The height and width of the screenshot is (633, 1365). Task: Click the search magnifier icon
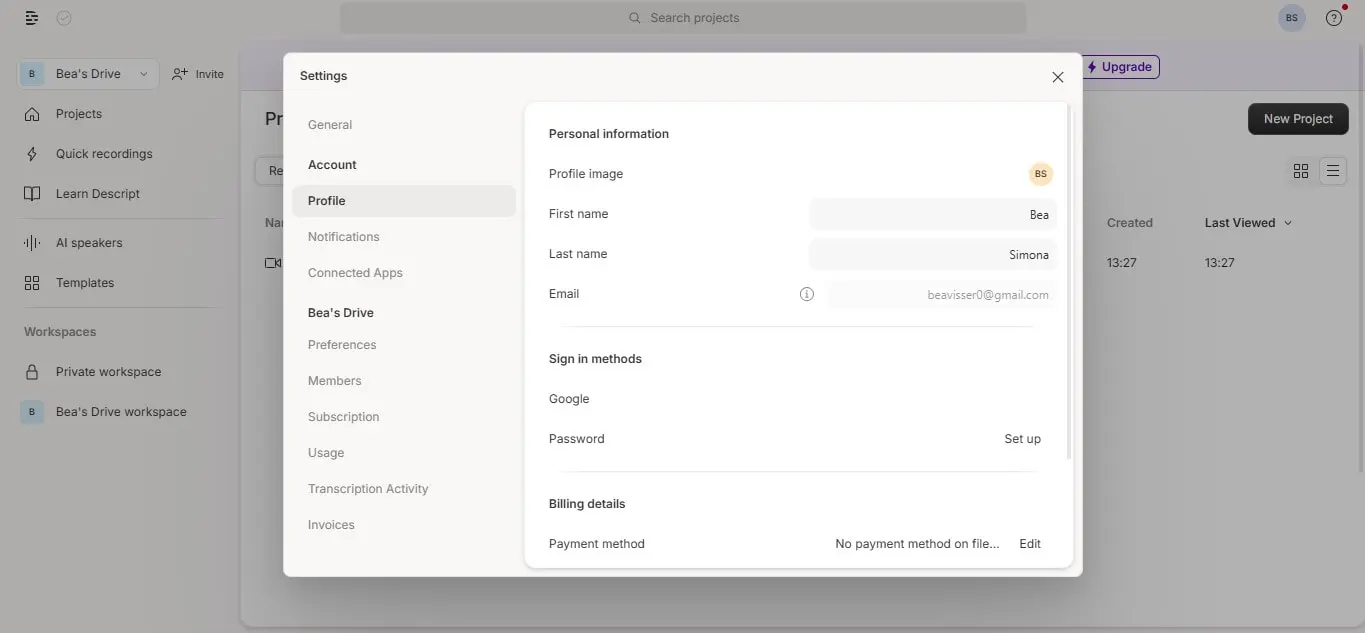634,18
